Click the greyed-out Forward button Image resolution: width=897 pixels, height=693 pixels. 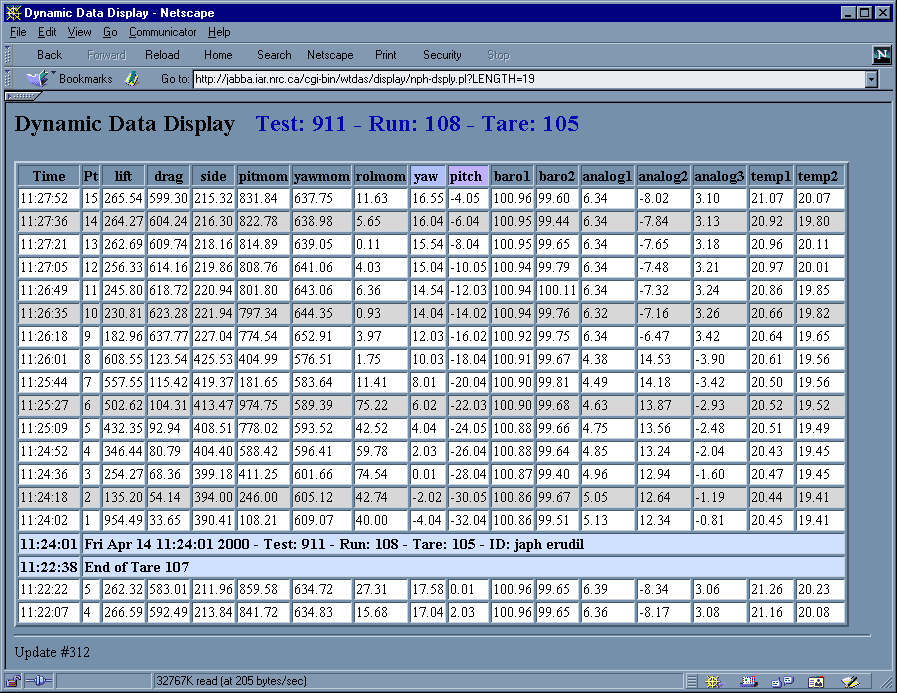point(106,55)
